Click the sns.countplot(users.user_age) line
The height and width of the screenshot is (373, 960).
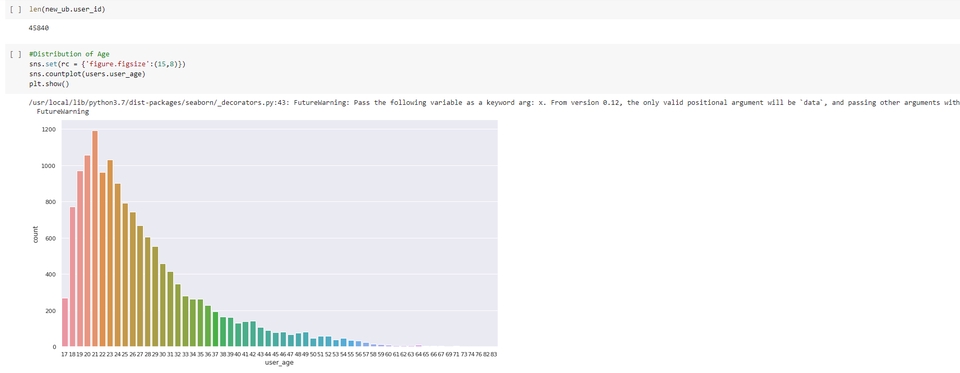pos(87,74)
